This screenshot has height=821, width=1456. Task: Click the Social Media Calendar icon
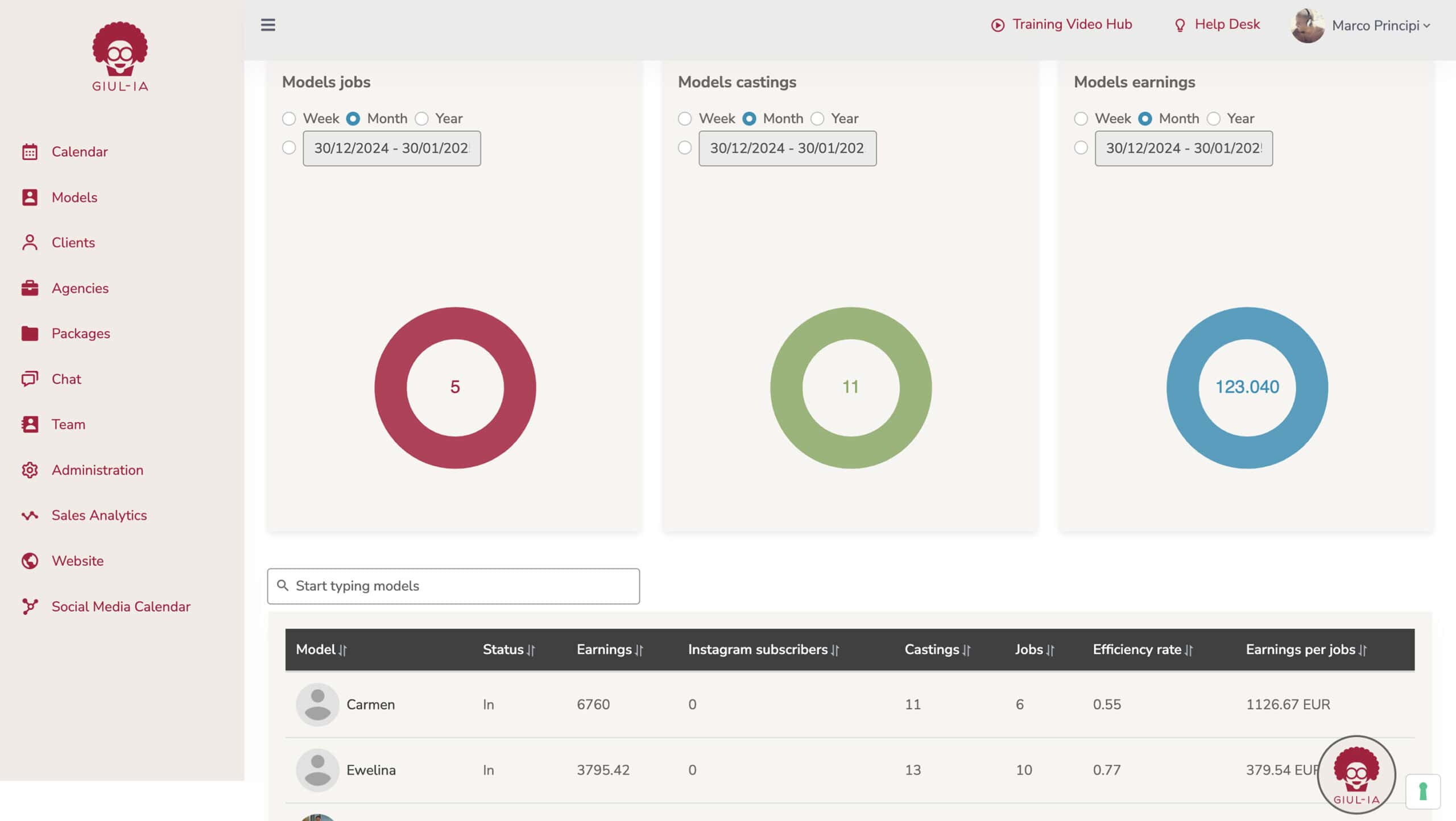coord(30,607)
